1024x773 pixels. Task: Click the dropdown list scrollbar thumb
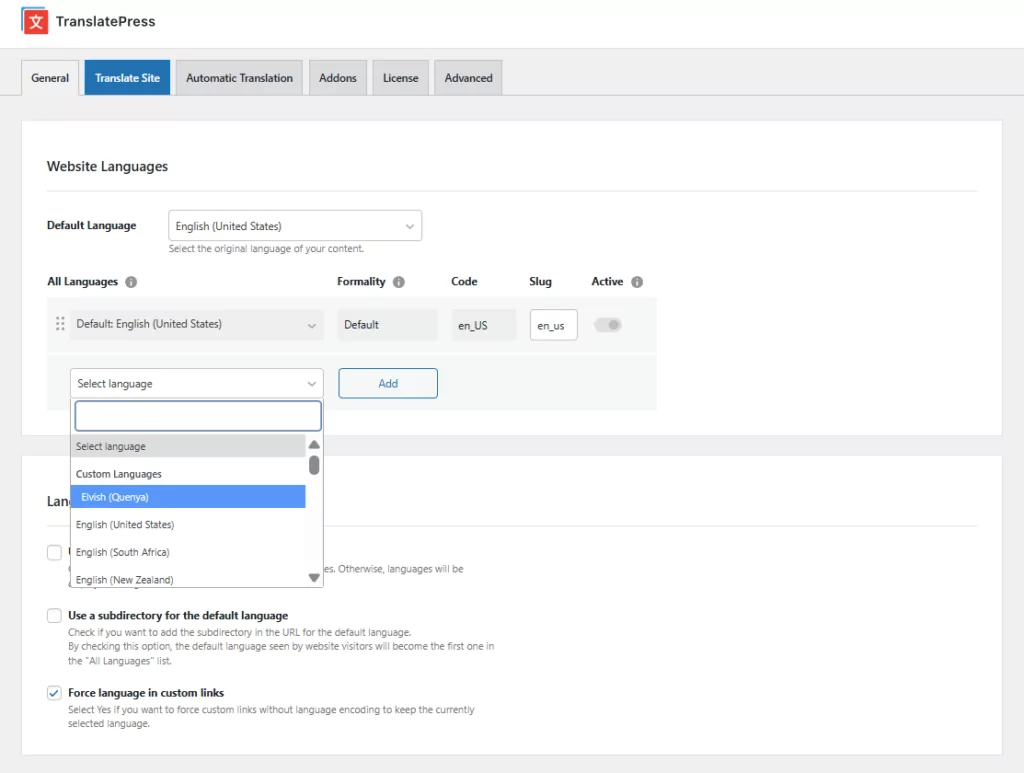coord(314,465)
